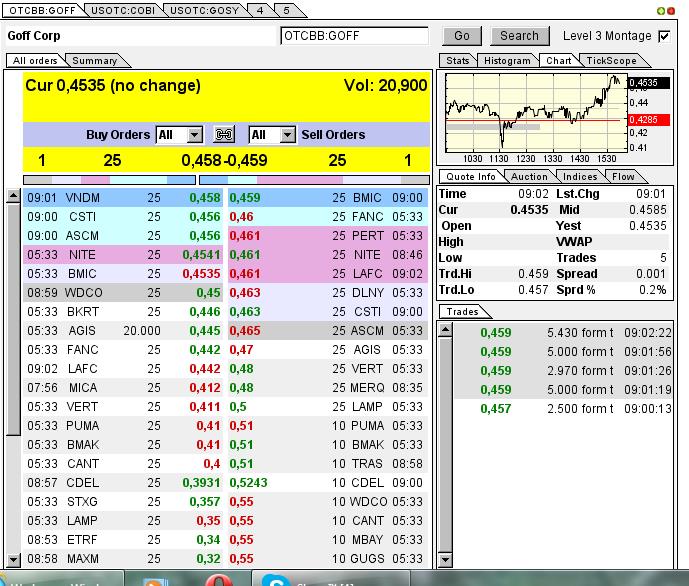
Task: Click the Vol: 20,900 volume label
Action: 385,85
